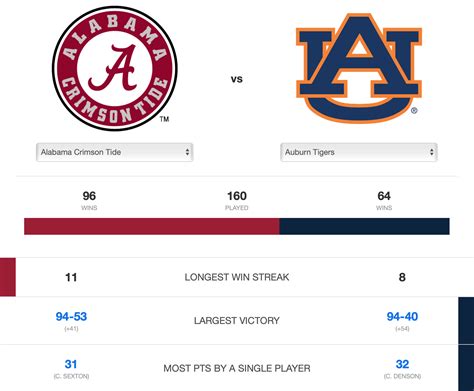Select the Largest Victory row label
This screenshot has width=474, height=391.
point(237,320)
